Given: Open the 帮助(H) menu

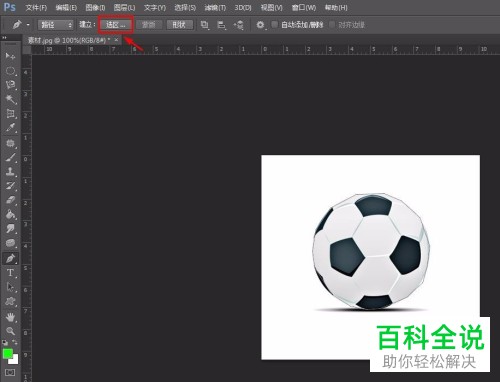Looking at the screenshot, I should (336, 7).
